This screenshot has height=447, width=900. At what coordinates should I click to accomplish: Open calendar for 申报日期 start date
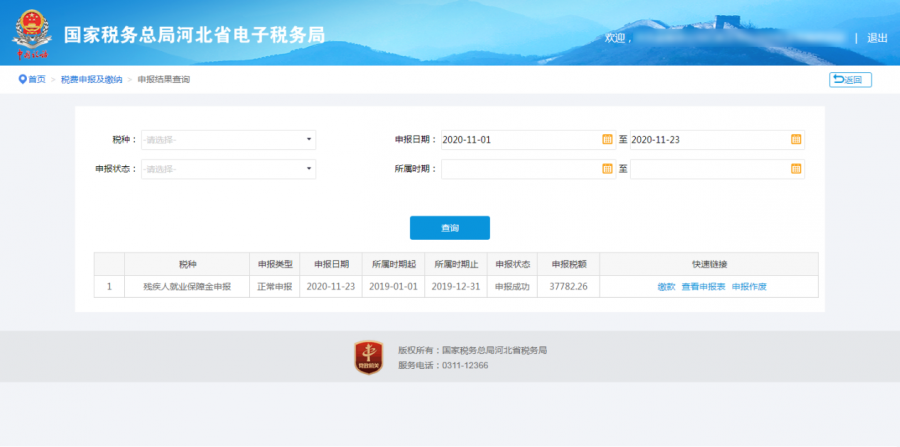coord(607,139)
